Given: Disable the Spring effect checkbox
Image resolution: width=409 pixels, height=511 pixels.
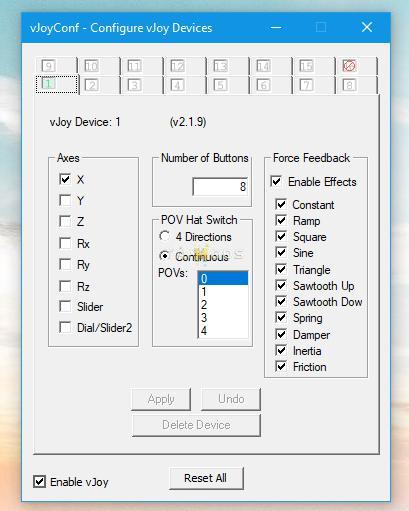Looking at the screenshot, I should pos(281,317).
